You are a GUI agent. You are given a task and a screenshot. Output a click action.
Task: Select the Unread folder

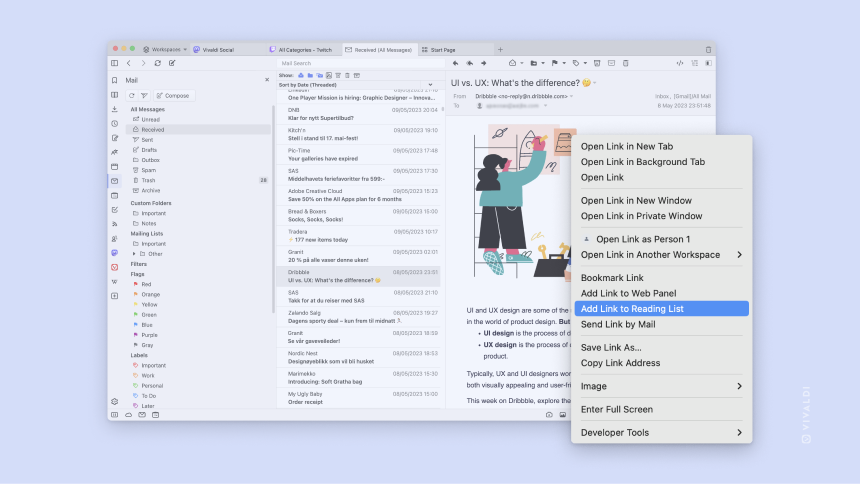pyautogui.click(x=199, y=119)
